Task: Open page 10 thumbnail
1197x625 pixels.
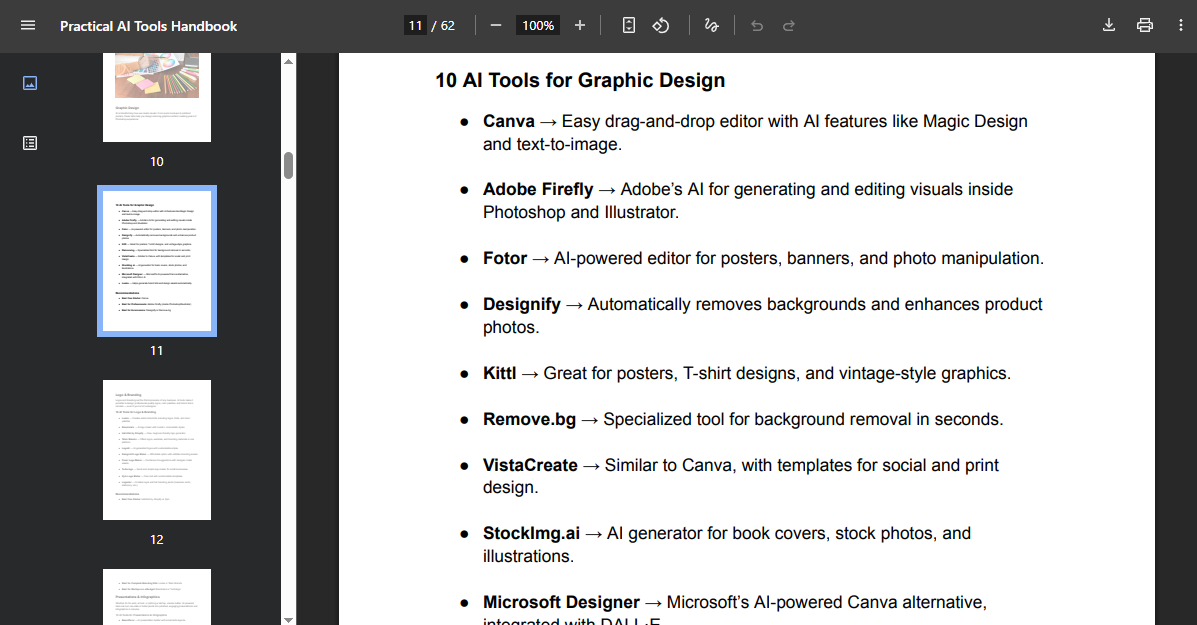Action: (x=156, y=97)
